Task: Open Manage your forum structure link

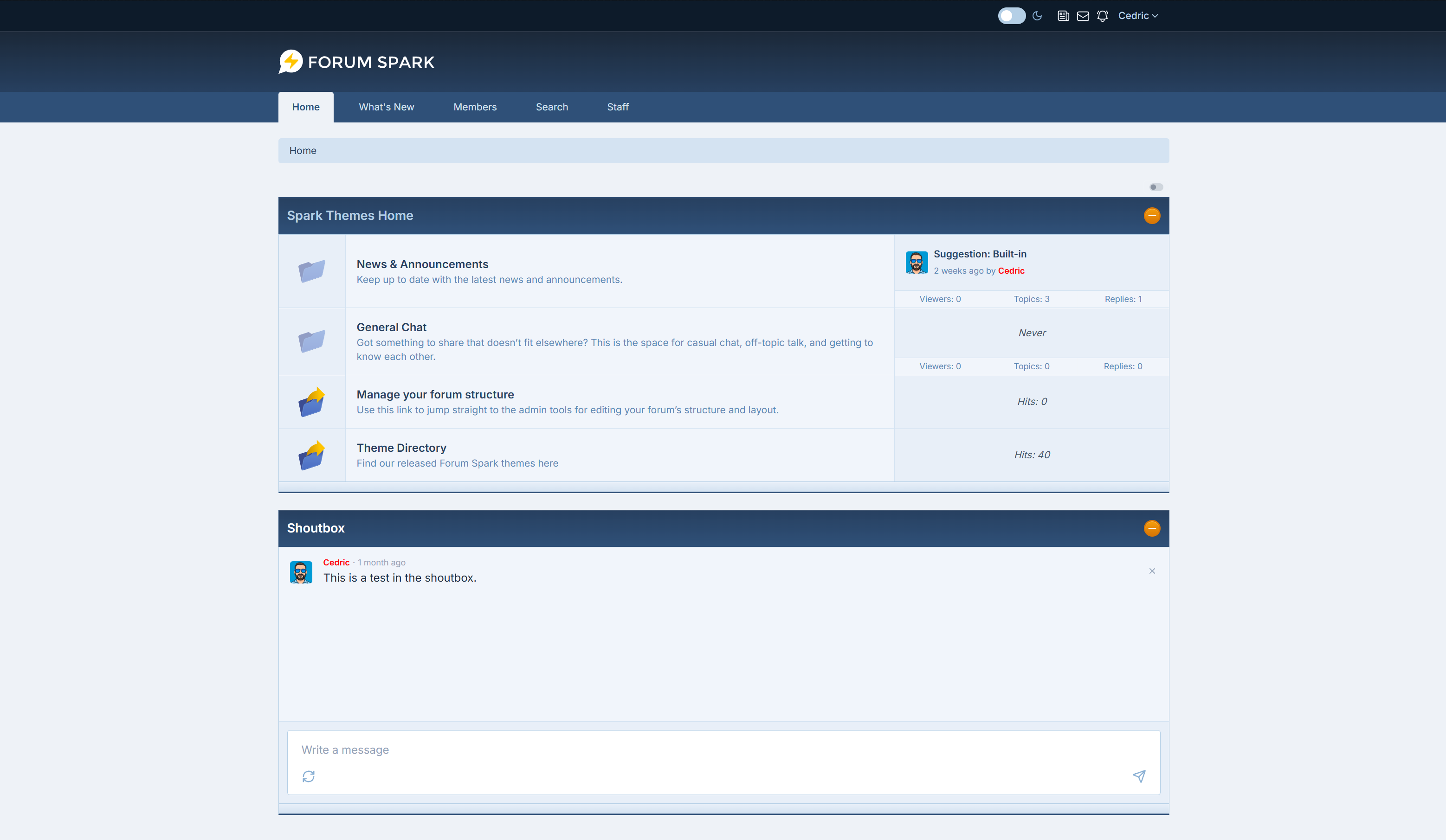Action: [435, 394]
